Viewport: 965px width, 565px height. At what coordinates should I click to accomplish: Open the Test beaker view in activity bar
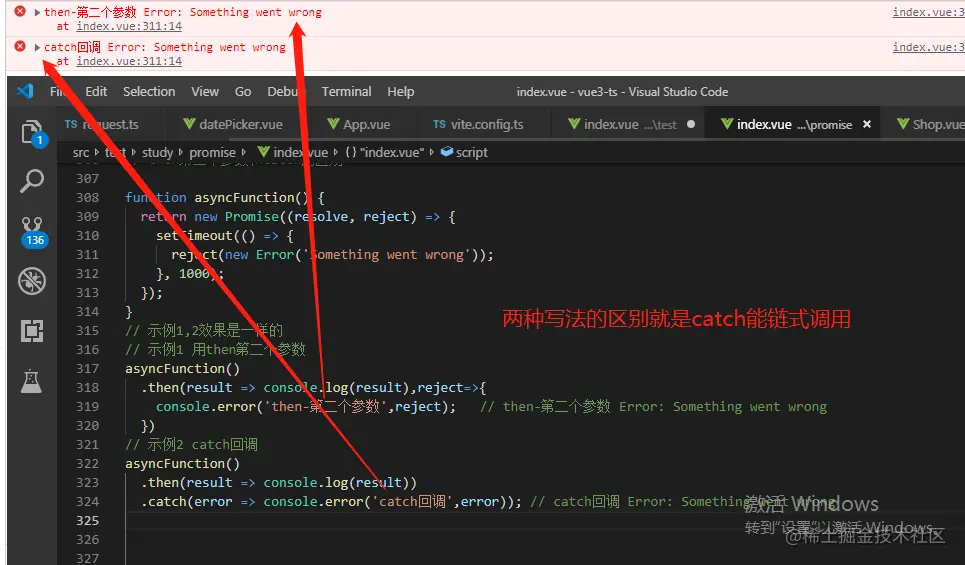point(31,381)
